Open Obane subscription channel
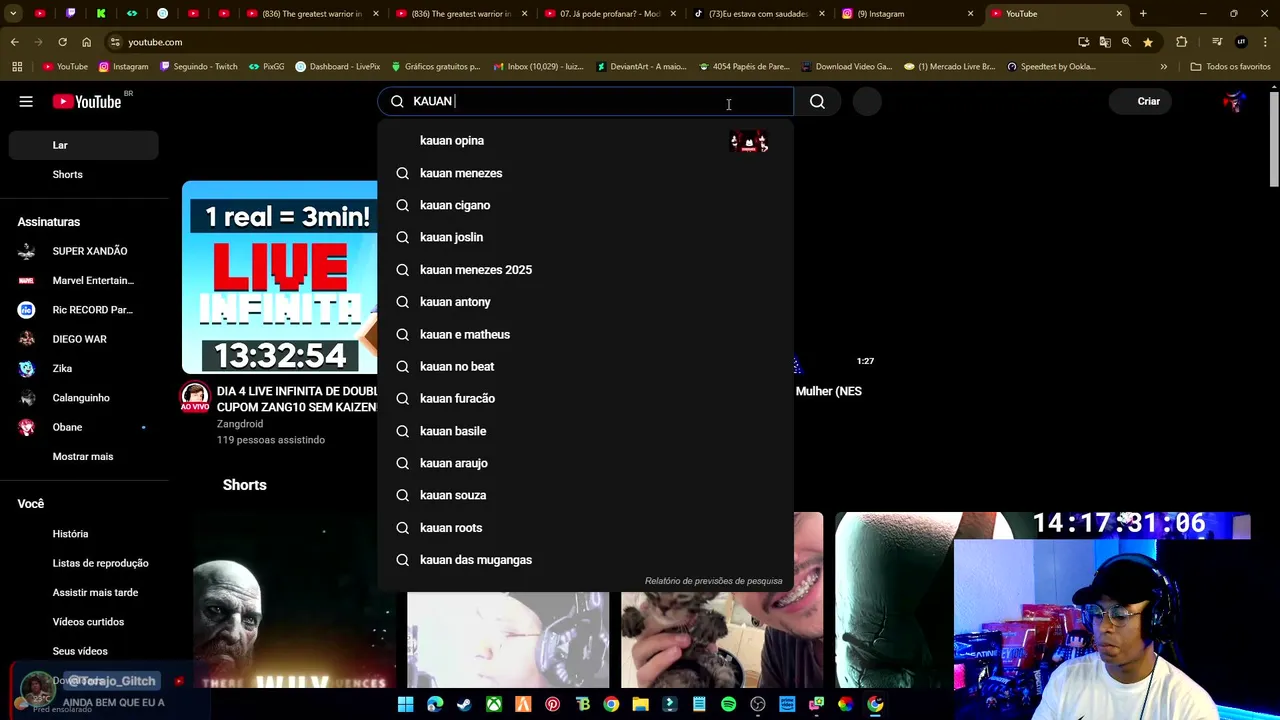 tap(83, 427)
